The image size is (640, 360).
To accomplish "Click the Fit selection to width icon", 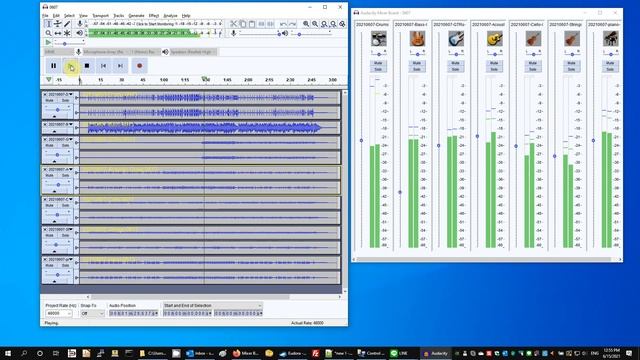I will pyautogui.click(x=324, y=24).
